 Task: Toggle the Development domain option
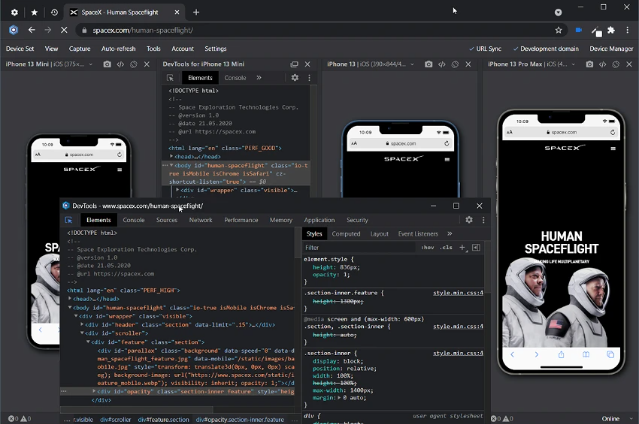pyautogui.click(x=546, y=49)
